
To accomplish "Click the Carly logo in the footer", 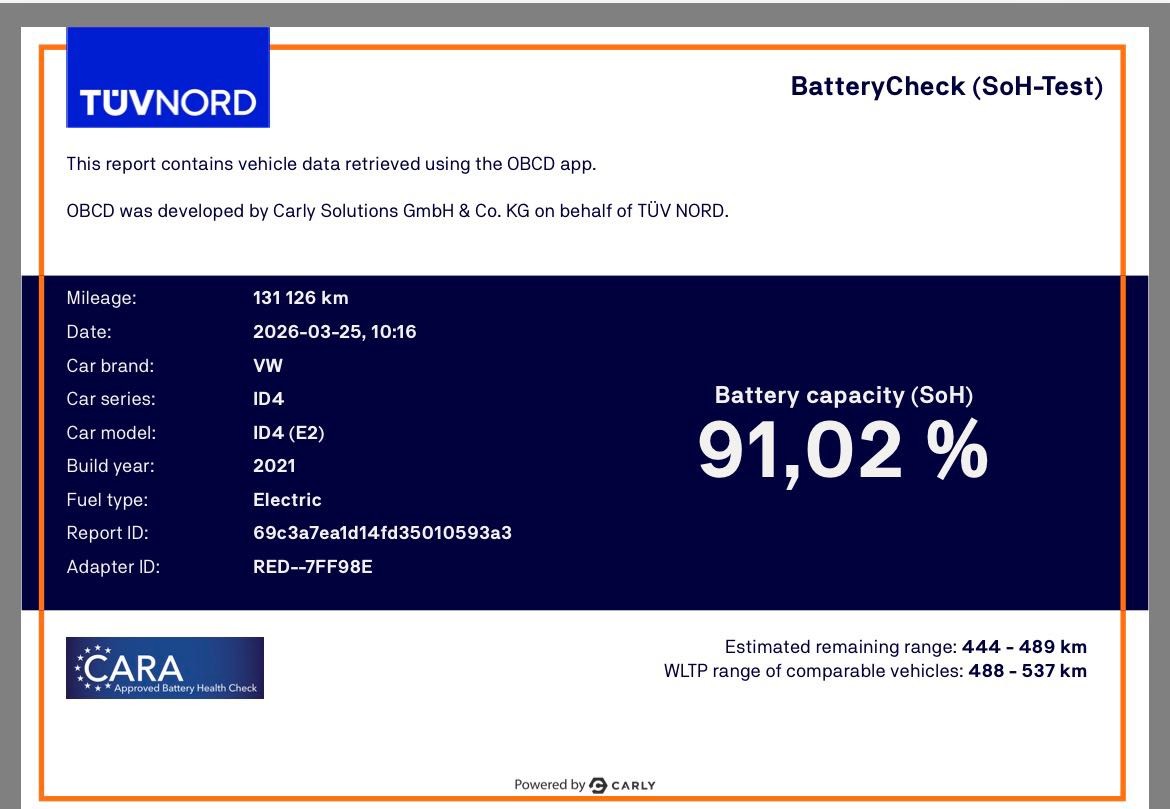I will pos(623,785).
